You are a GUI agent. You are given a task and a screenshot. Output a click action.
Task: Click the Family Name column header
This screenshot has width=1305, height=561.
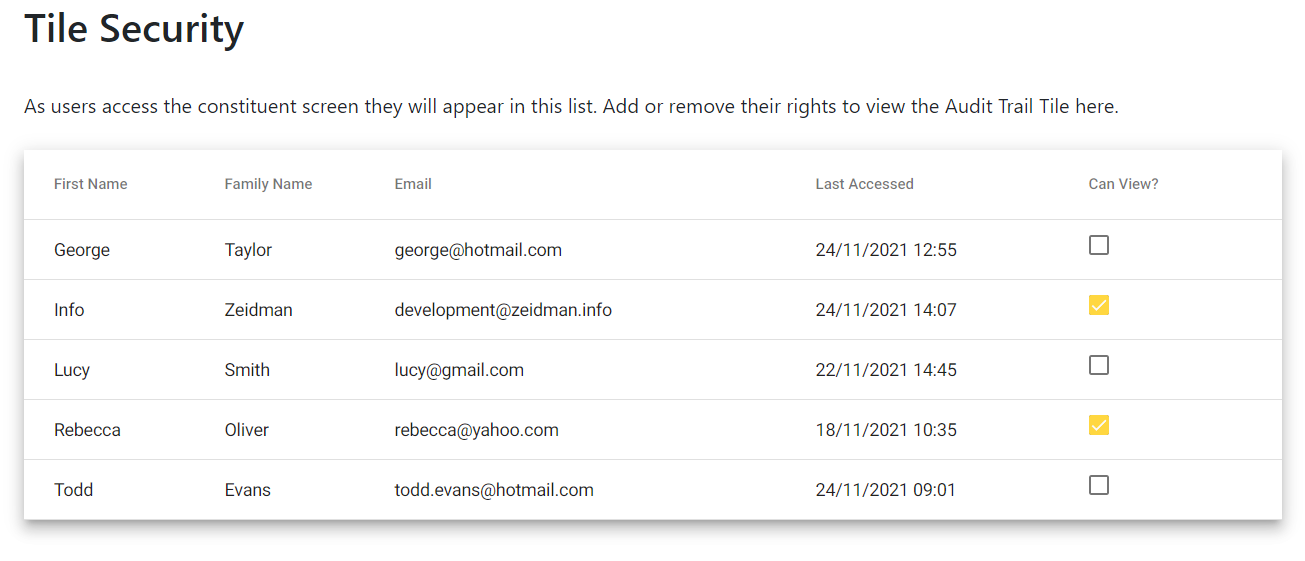pyautogui.click(x=268, y=184)
